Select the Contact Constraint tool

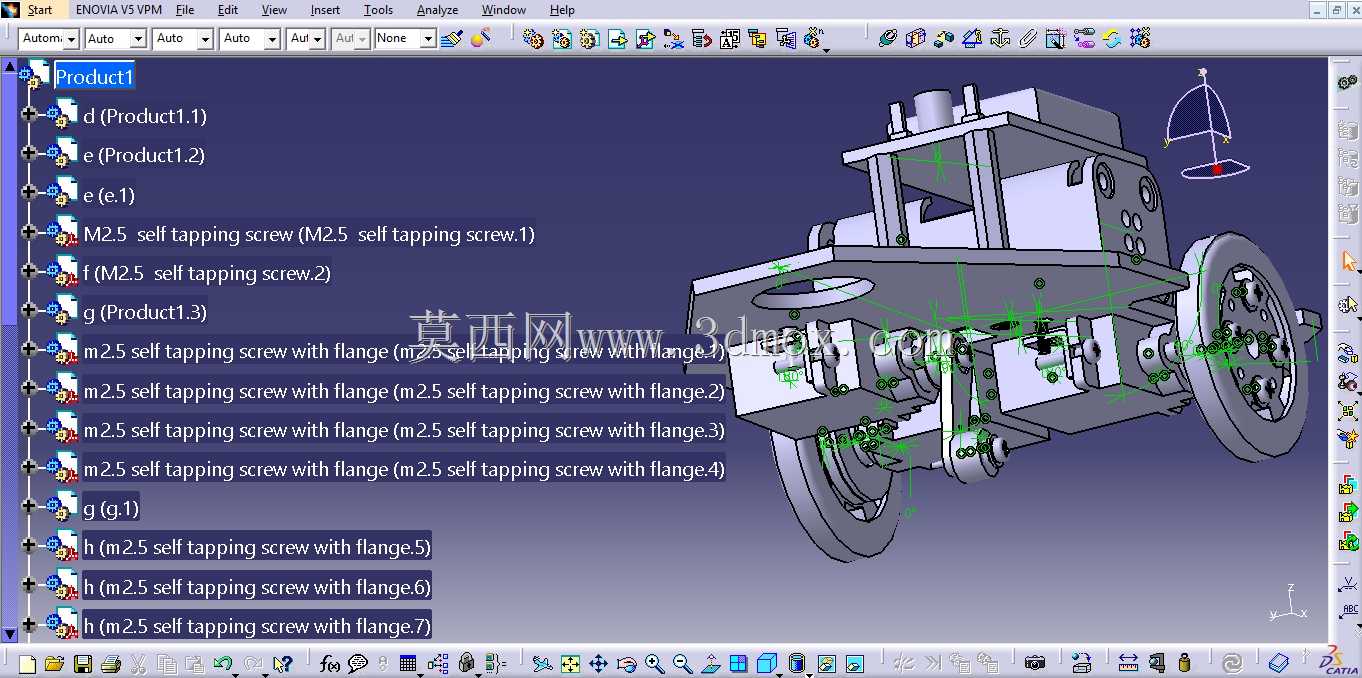click(915, 39)
